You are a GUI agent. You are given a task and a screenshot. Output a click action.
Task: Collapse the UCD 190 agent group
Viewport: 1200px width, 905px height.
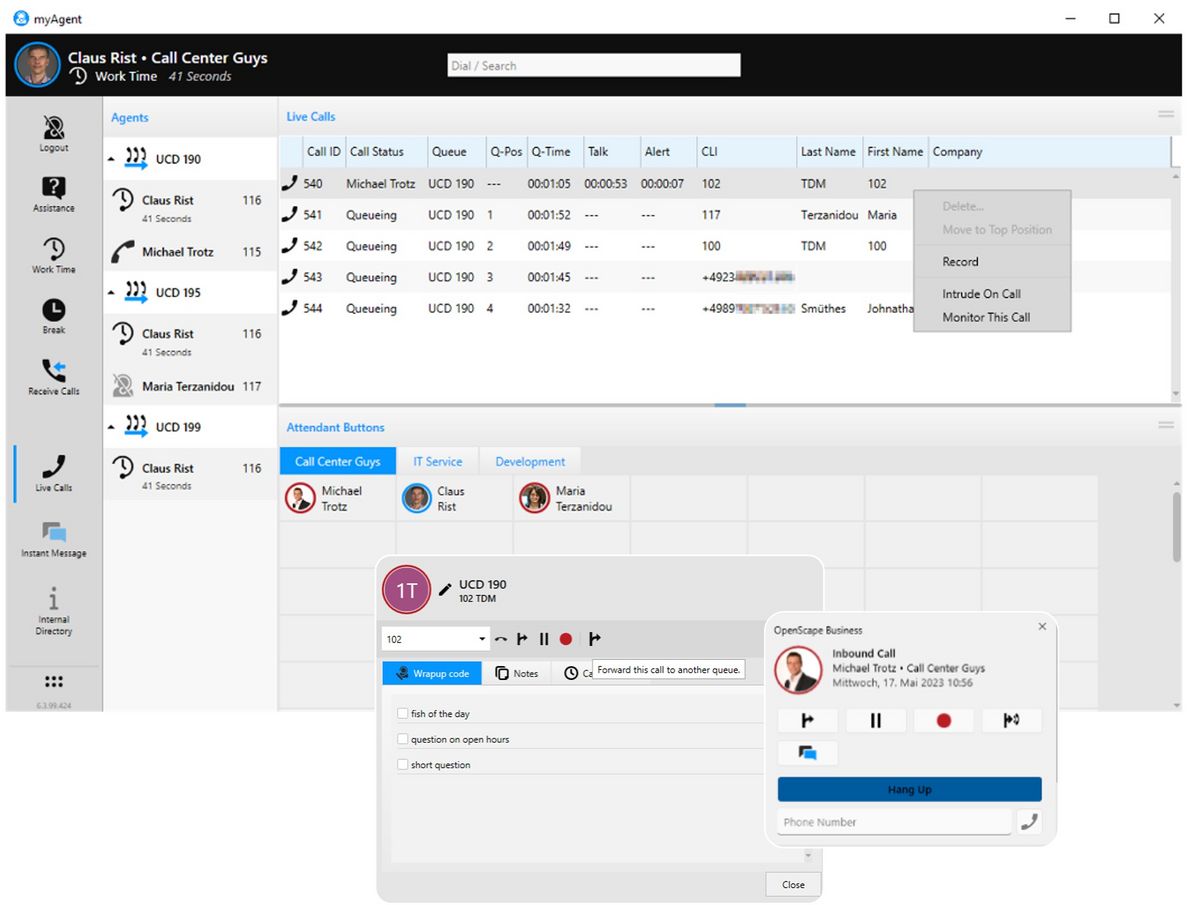(x=113, y=157)
